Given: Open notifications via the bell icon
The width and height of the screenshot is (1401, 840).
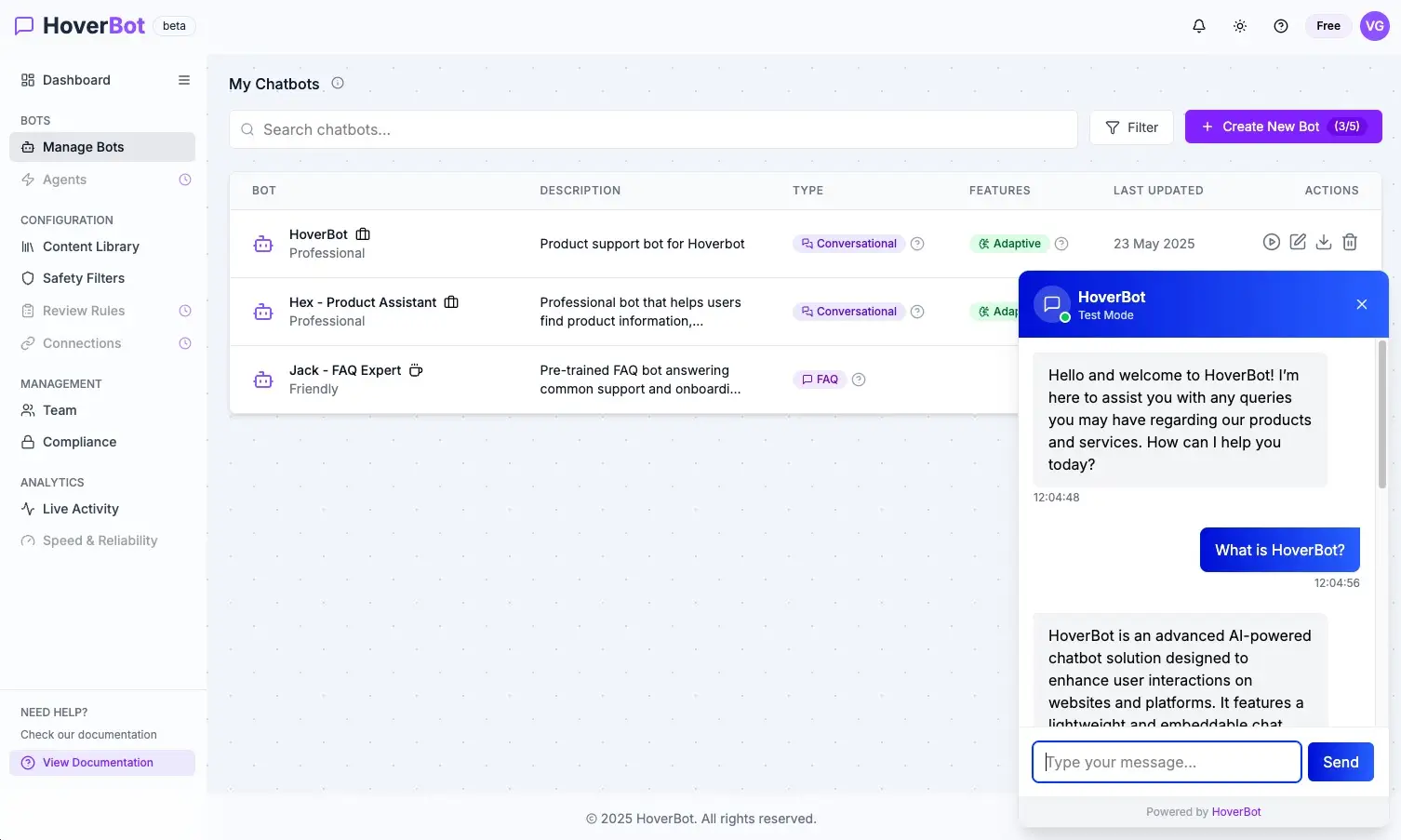Looking at the screenshot, I should click(1198, 25).
